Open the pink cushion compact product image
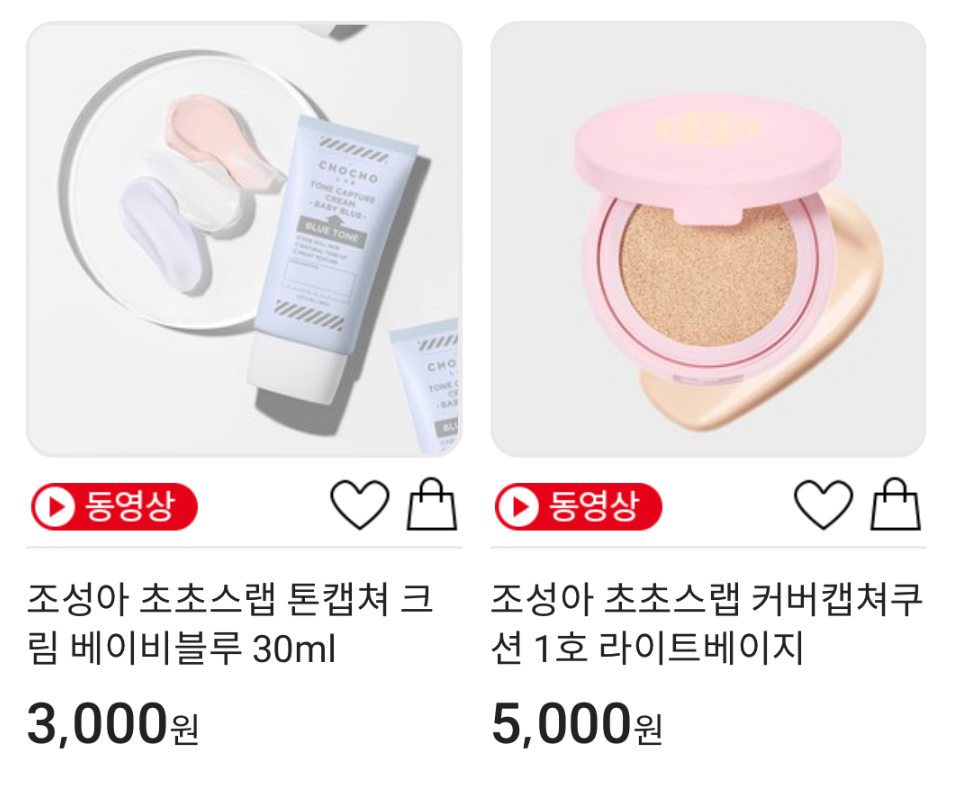Screen dimensions: 953x793 (708, 239)
